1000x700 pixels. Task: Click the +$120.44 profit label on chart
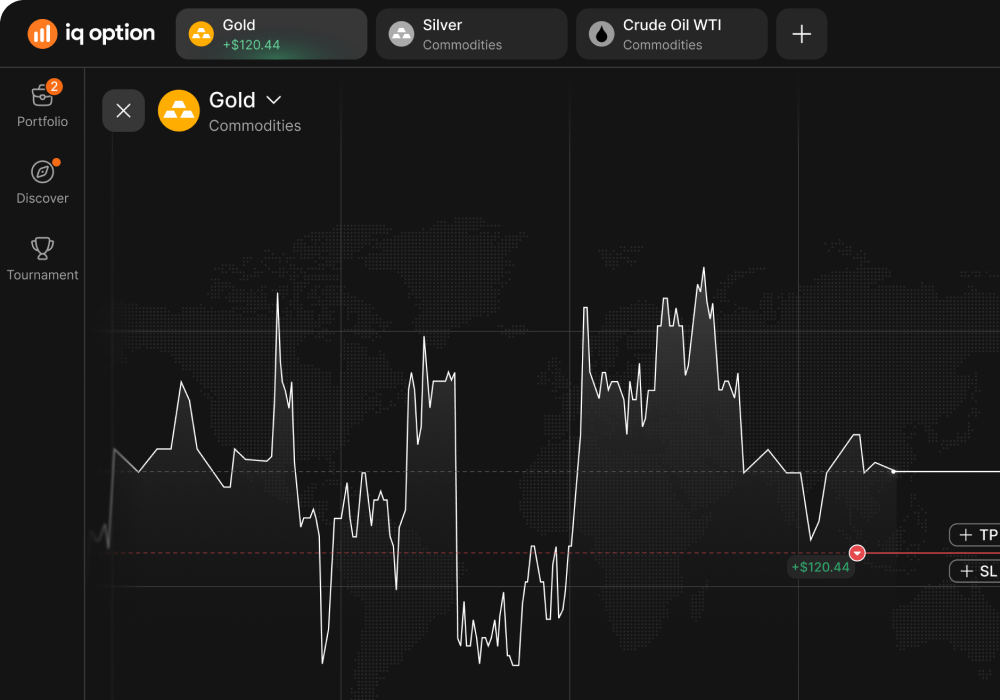(x=820, y=567)
